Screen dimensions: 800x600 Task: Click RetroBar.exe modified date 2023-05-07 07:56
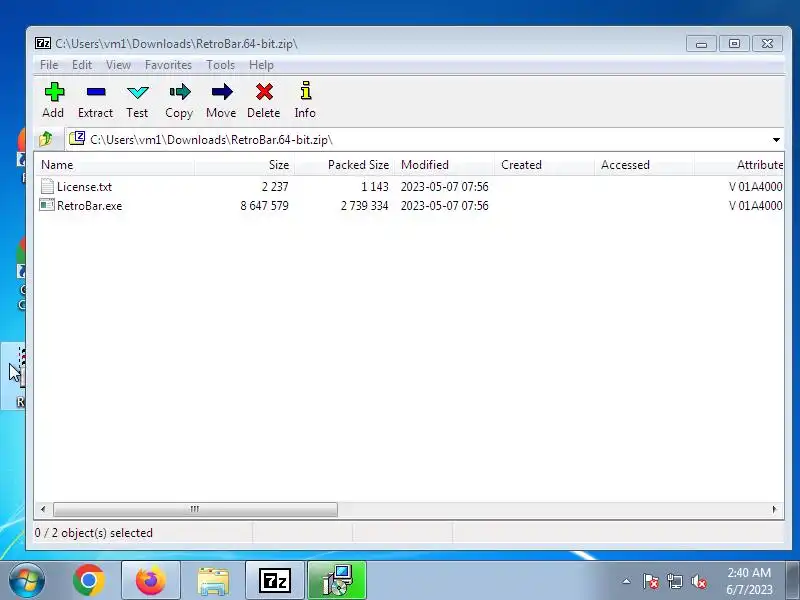pyautogui.click(x=444, y=206)
